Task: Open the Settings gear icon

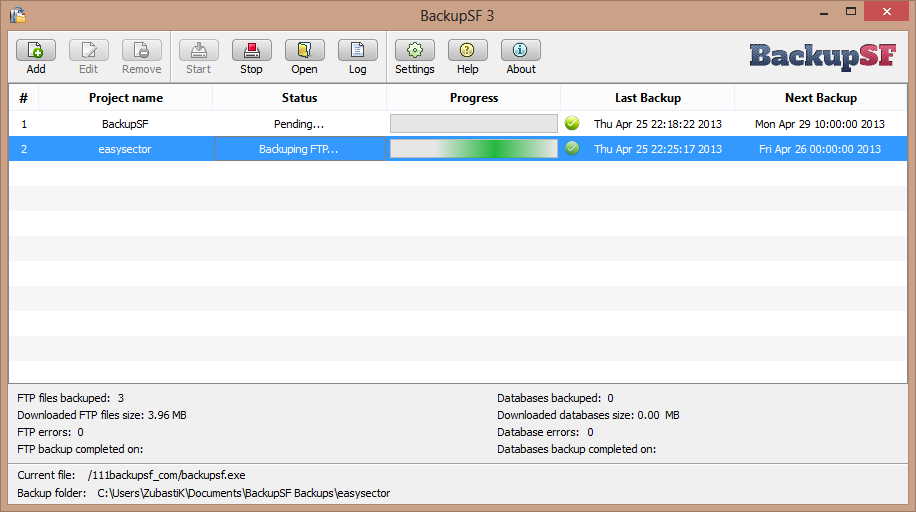Action: pos(415,57)
